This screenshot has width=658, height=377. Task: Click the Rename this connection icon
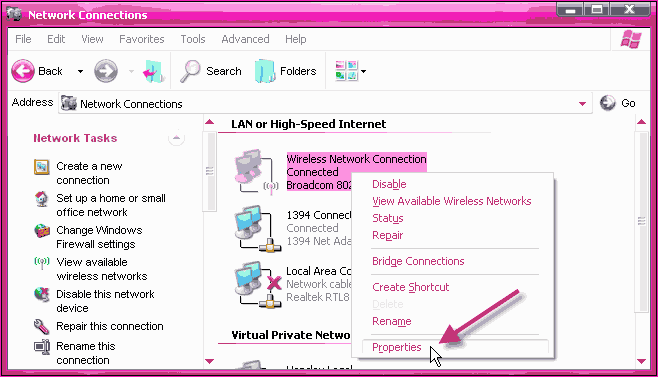[42, 347]
